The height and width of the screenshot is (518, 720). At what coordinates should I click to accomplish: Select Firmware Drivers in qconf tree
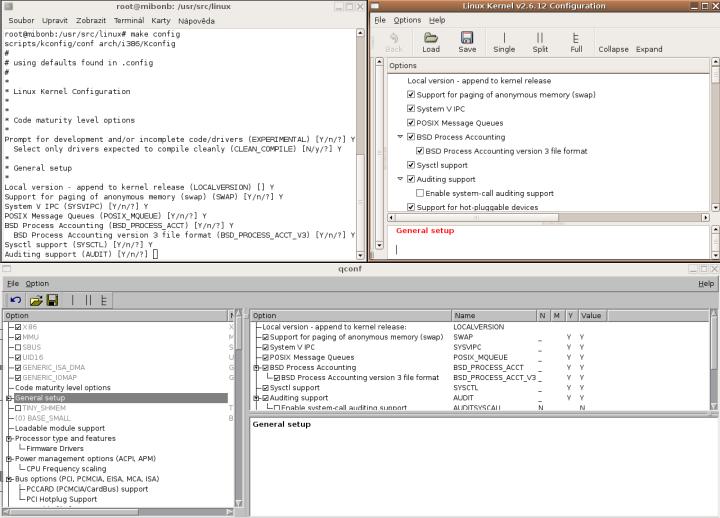click(55, 449)
